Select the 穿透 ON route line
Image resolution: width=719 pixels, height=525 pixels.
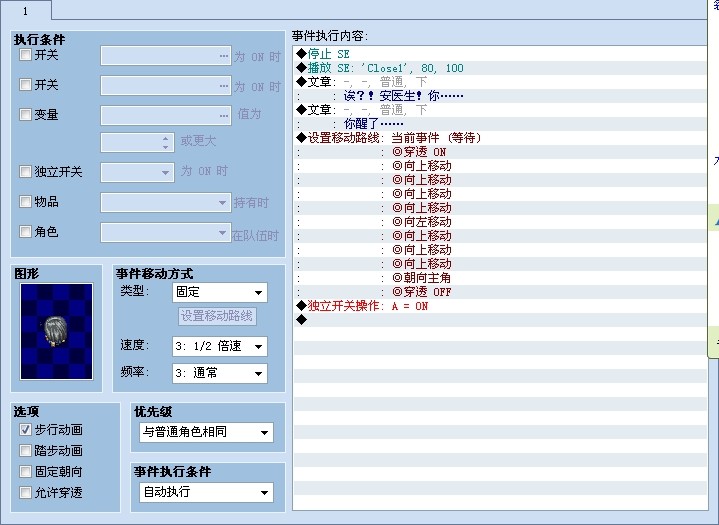pos(500,152)
